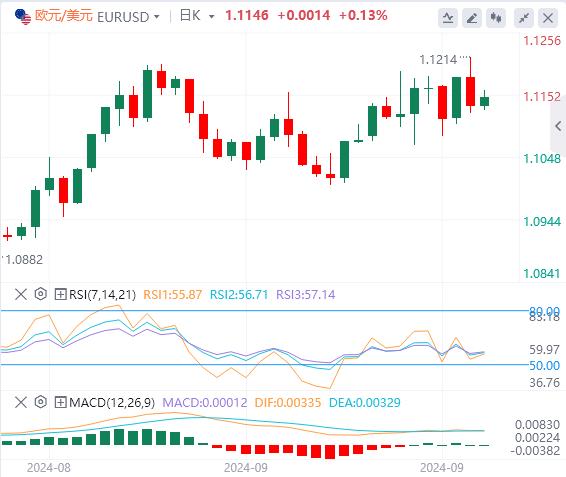Image resolution: width=566 pixels, height=477 pixels.
Task: Click the RSI 36.76 axis value
Action: pyautogui.click(x=544, y=382)
